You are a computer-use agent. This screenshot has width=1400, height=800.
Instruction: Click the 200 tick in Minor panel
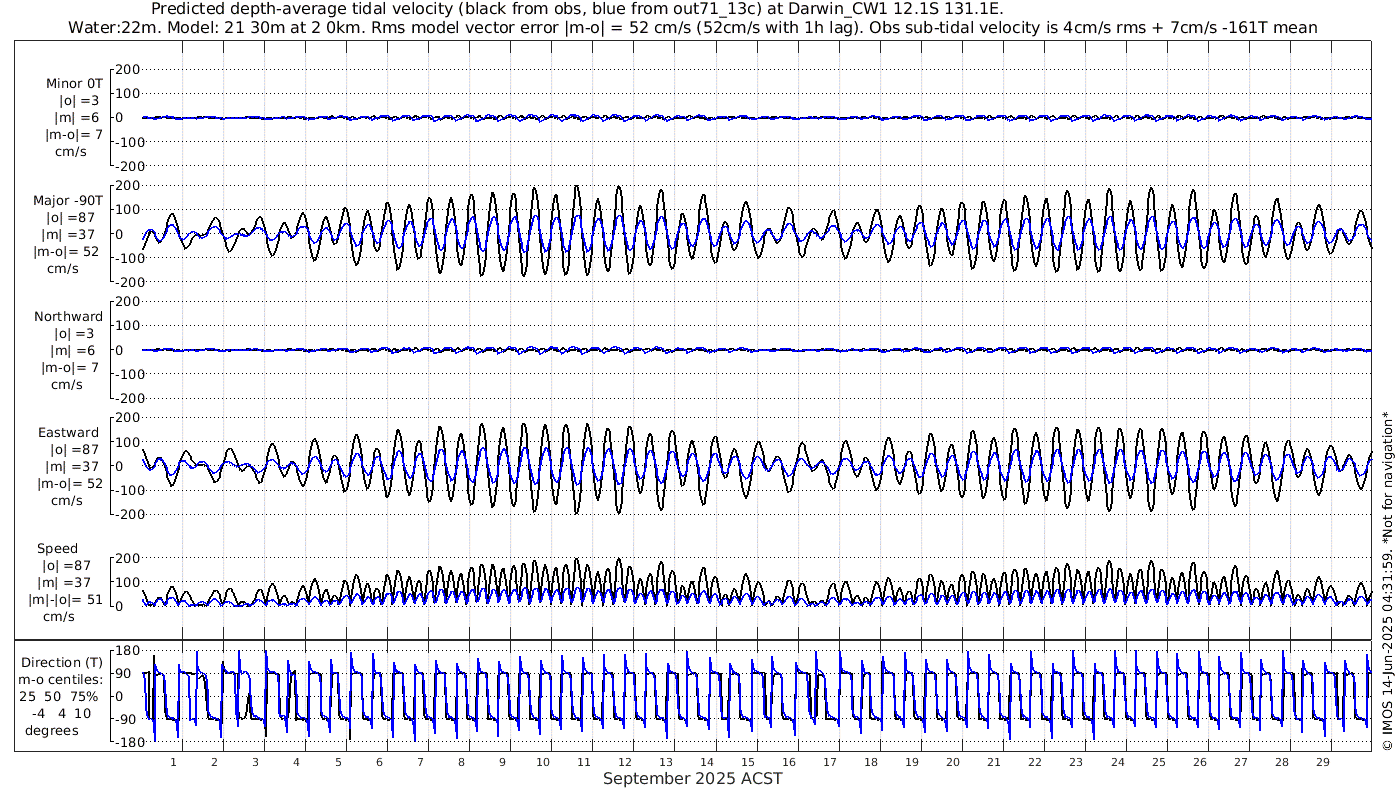click(x=128, y=70)
